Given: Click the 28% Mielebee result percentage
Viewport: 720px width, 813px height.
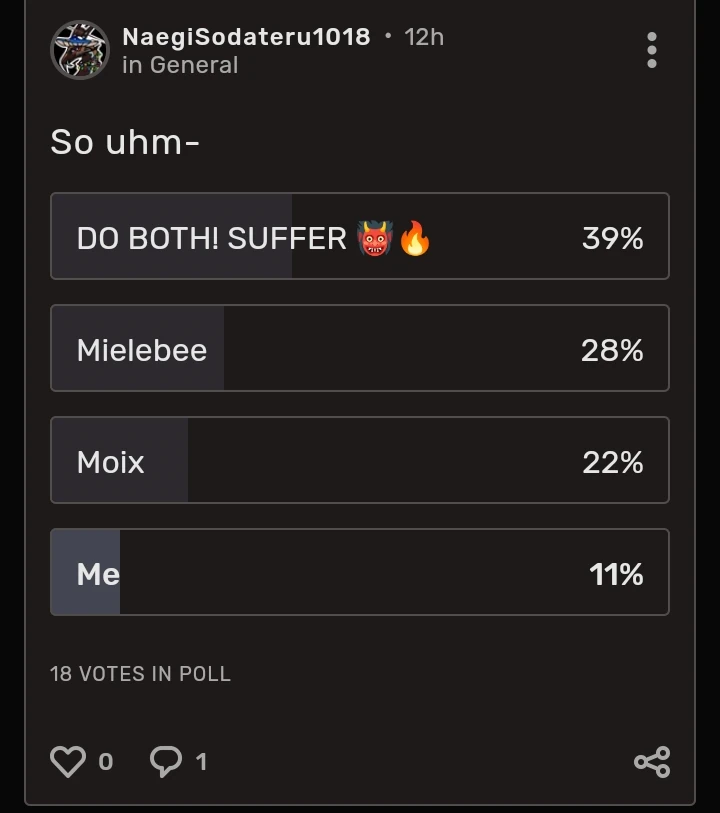Looking at the screenshot, I should pos(612,351).
